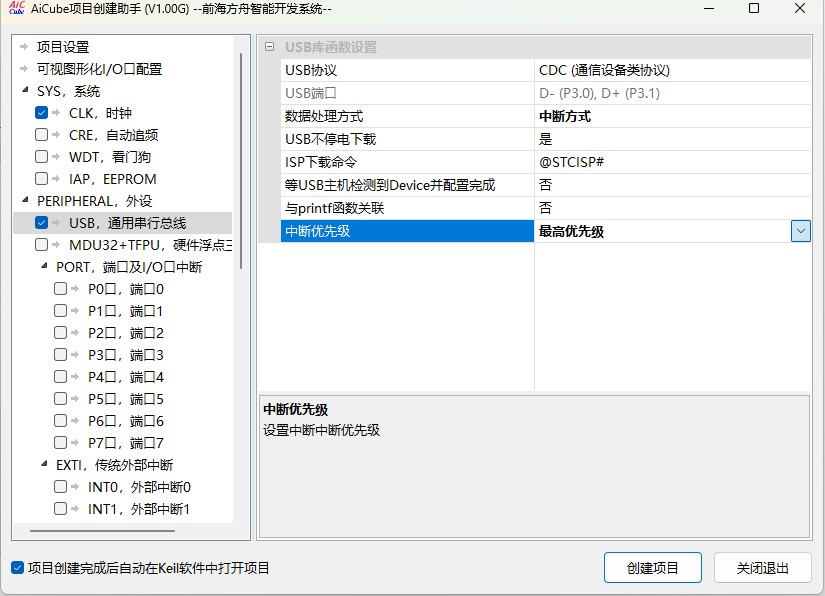Screen dimensions: 825x596
Task: Click the arrow icon beside 可视图形化I/O口配置
Action: [24, 69]
